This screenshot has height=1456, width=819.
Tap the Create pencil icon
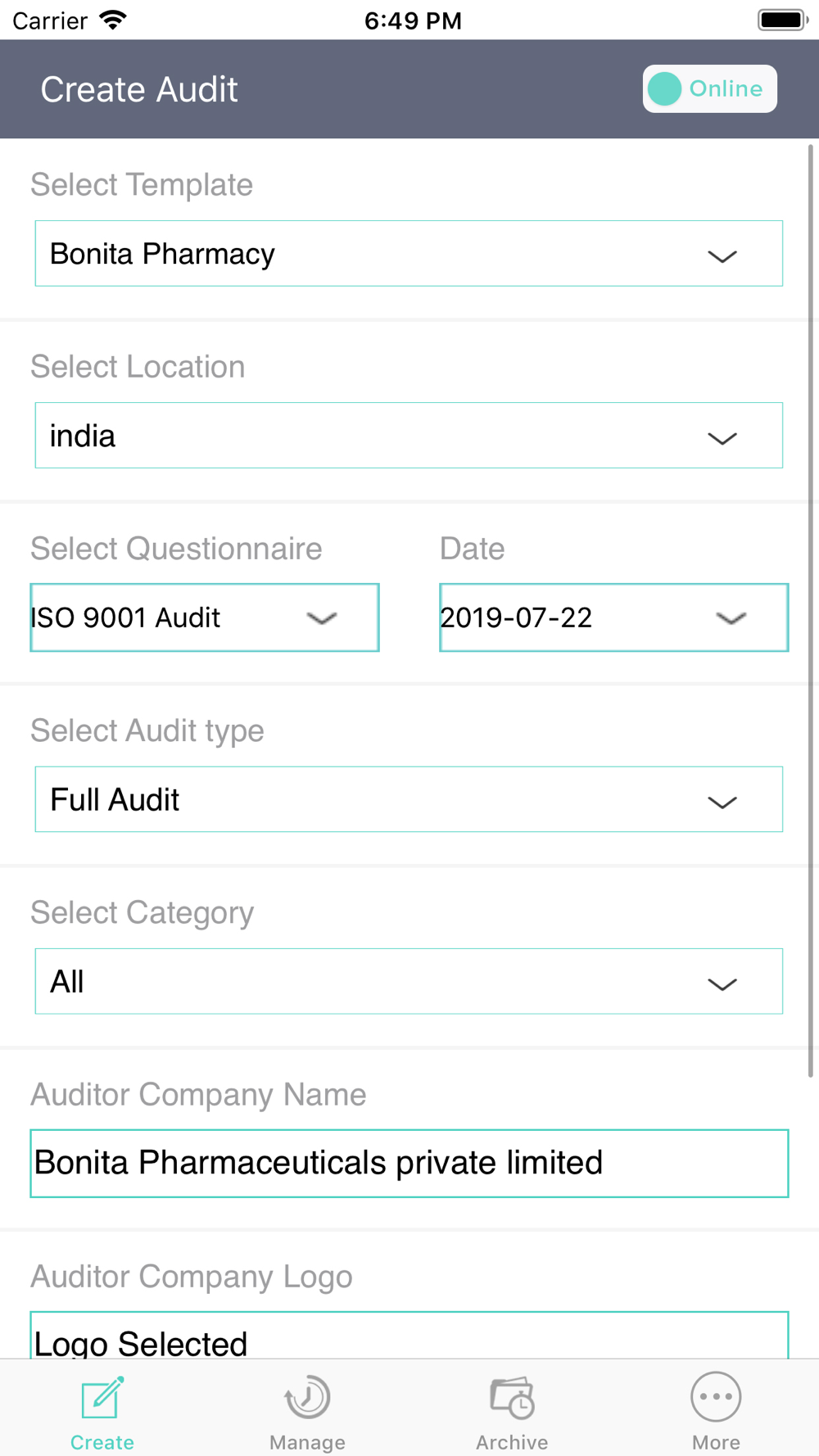tap(102, 1397)
